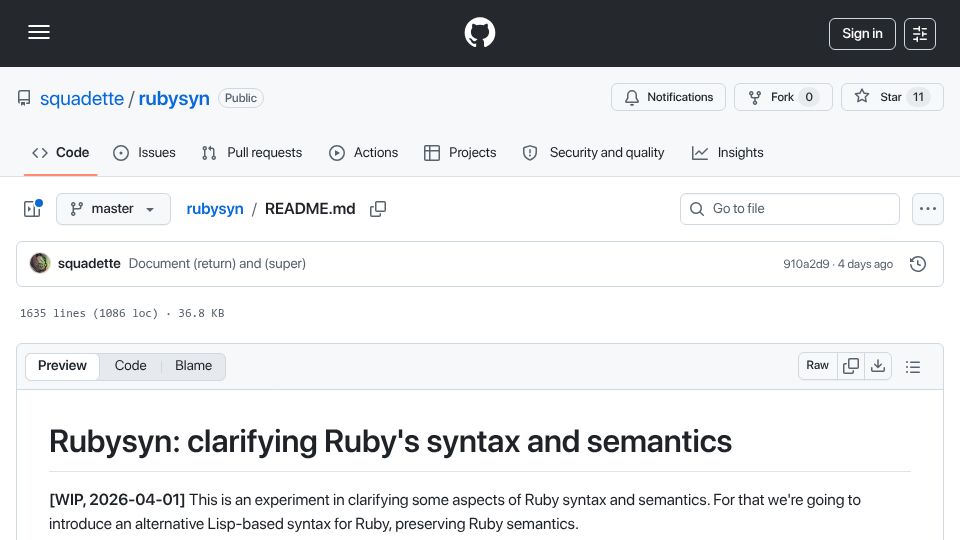Open the rubysyn repository title link

pos(174,98)
